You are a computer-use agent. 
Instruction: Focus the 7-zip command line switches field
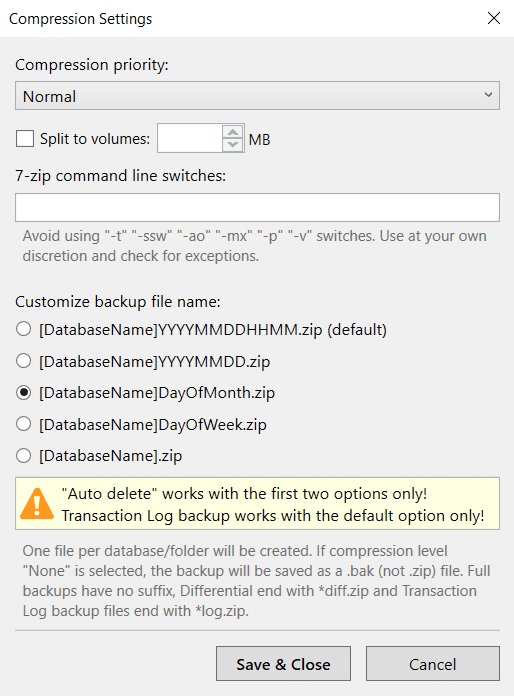257,207
